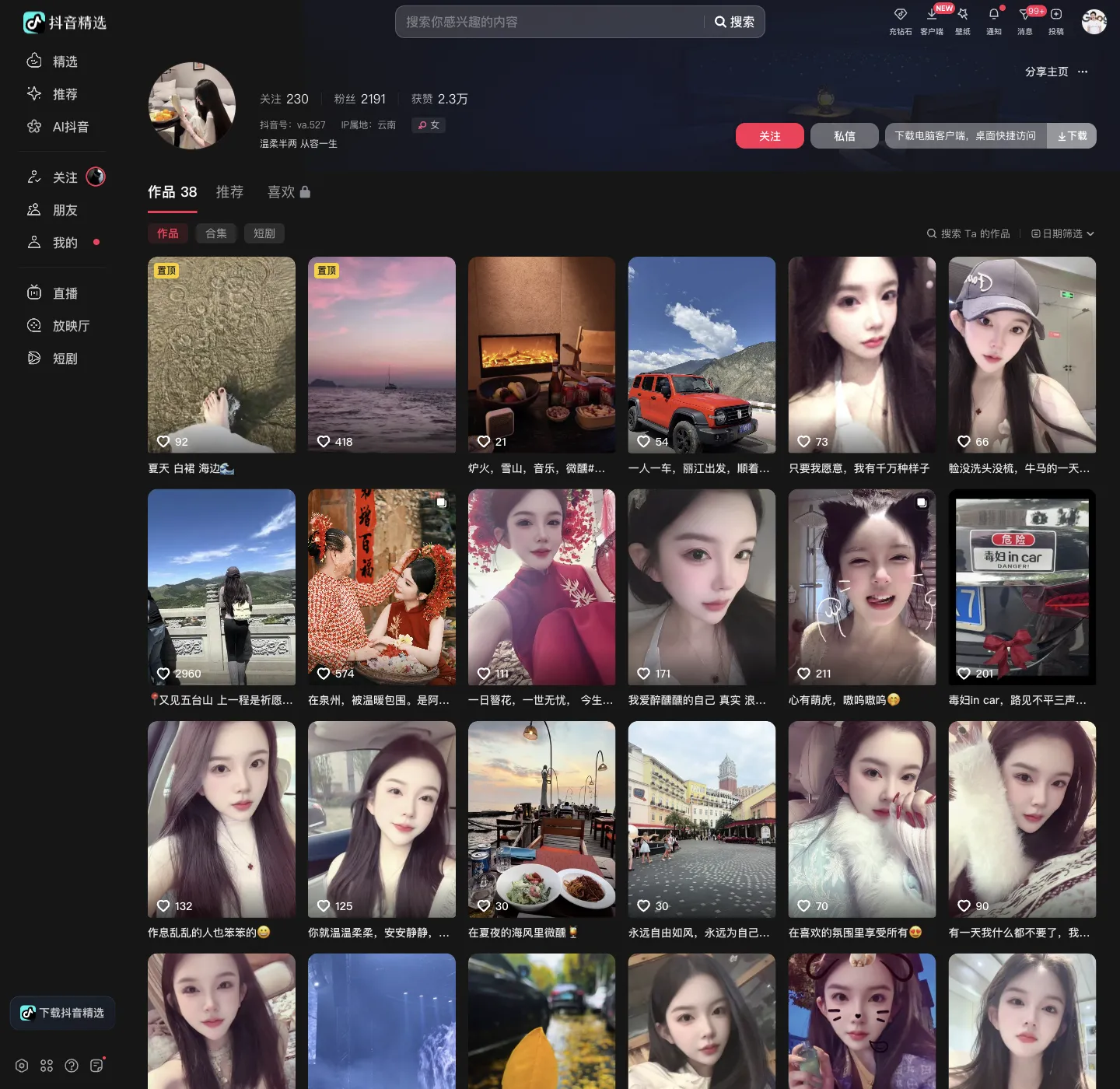Viewport: 1120px width, 1089px height.
Task: Open the video 在夏夜的海风里微醺
Action: click(x=542, y=819)
